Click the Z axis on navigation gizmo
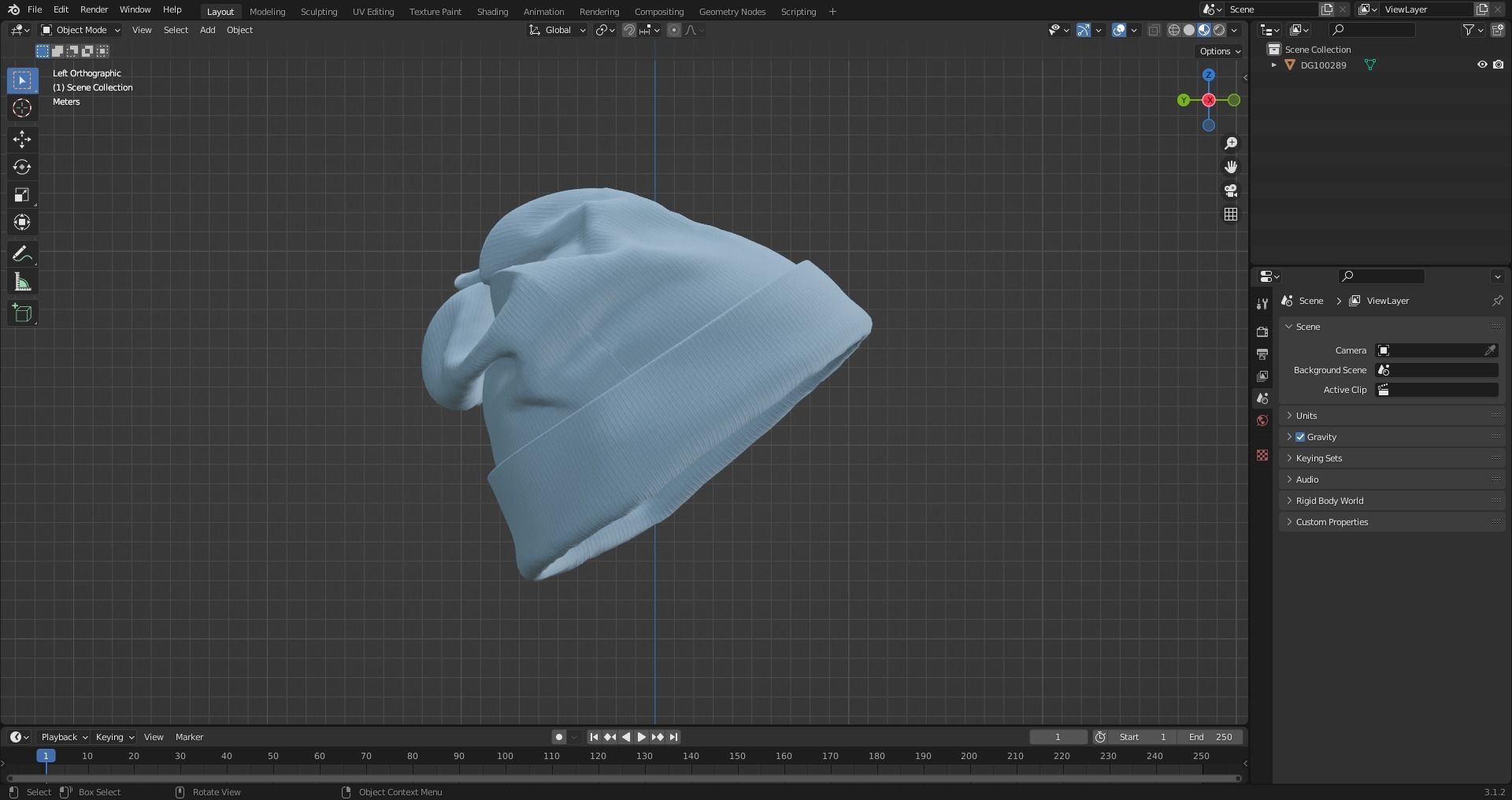 click(1209, 75)
